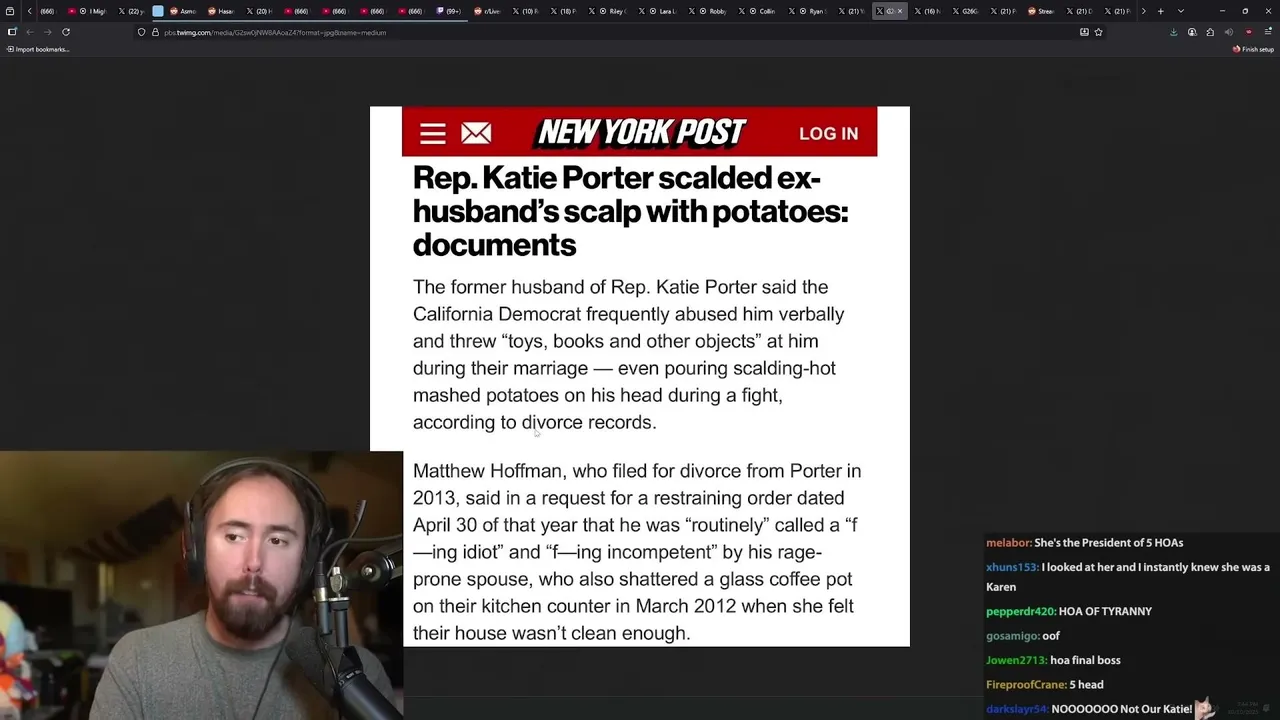Screen dimensions: 1280x720
Task: Click Jowen2713's "hoa final boss" message
Action: tap(1053, 660)
